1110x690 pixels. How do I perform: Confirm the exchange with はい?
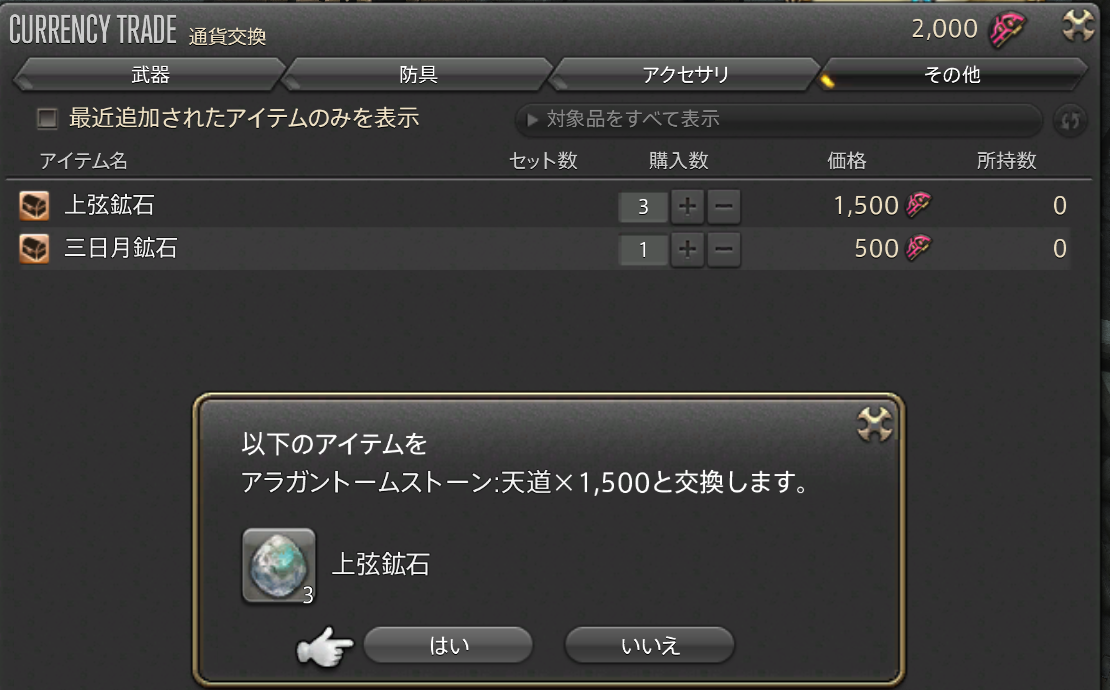coord(448,645)
